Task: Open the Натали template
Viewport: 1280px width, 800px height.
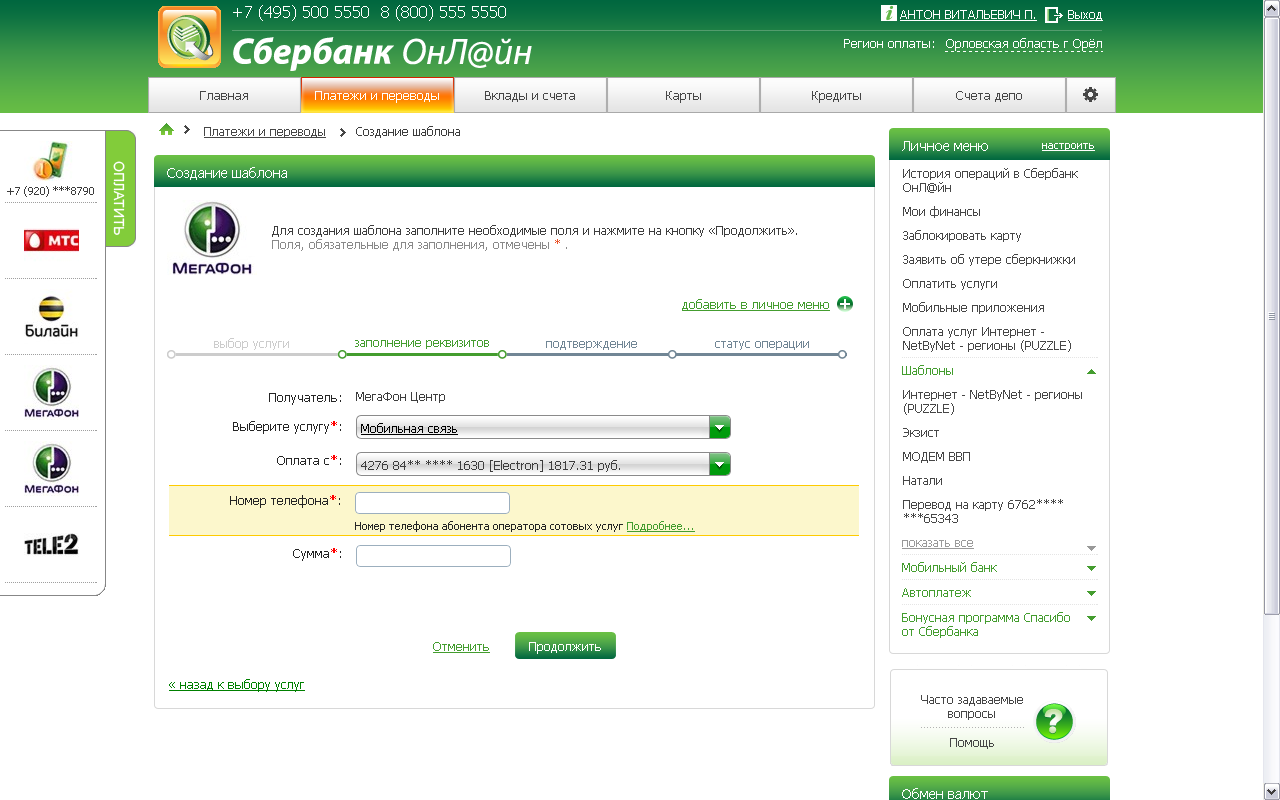Action: point(922,481)
